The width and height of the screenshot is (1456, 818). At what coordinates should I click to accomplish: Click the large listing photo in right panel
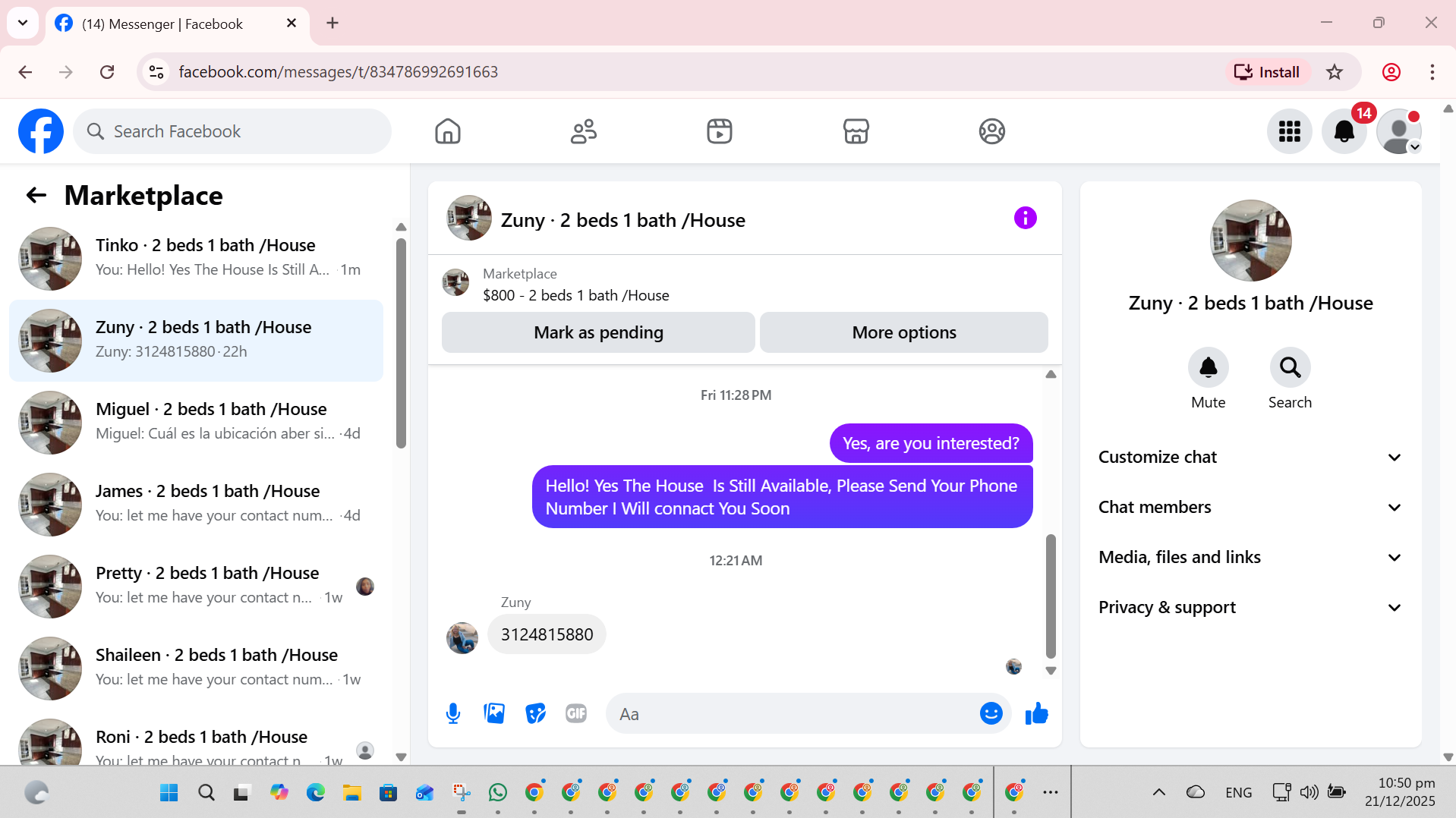point(1250,241)
